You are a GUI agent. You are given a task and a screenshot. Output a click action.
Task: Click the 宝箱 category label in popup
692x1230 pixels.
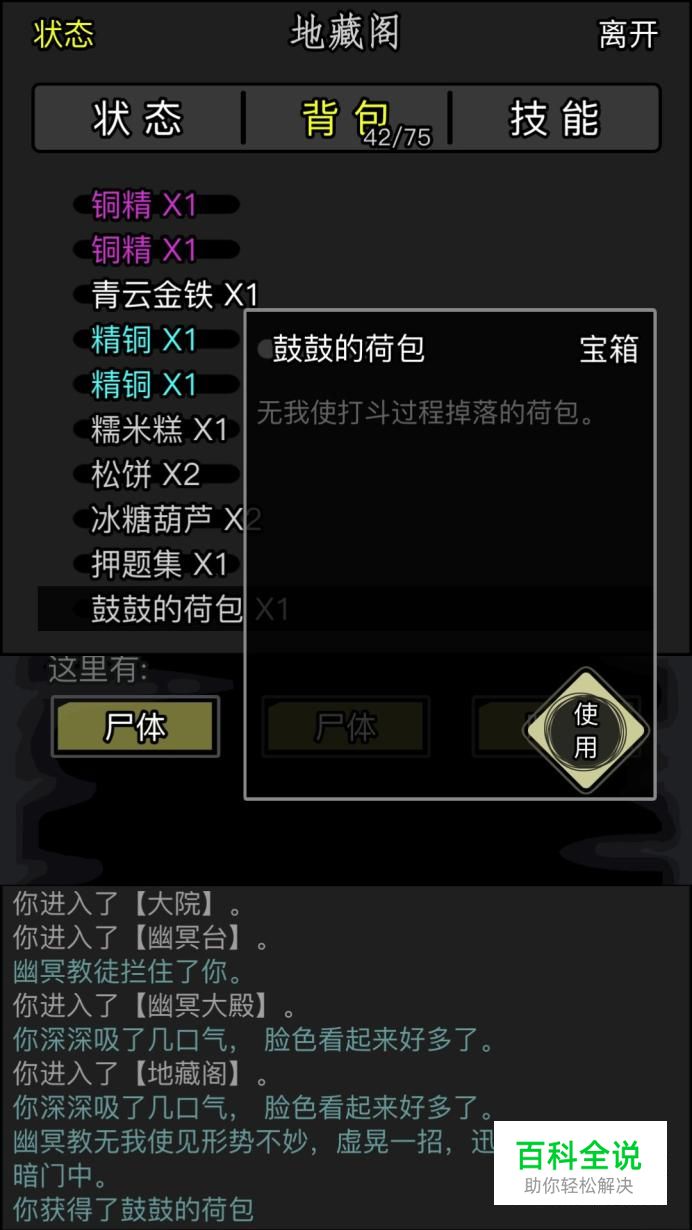[x=608, y=349]
